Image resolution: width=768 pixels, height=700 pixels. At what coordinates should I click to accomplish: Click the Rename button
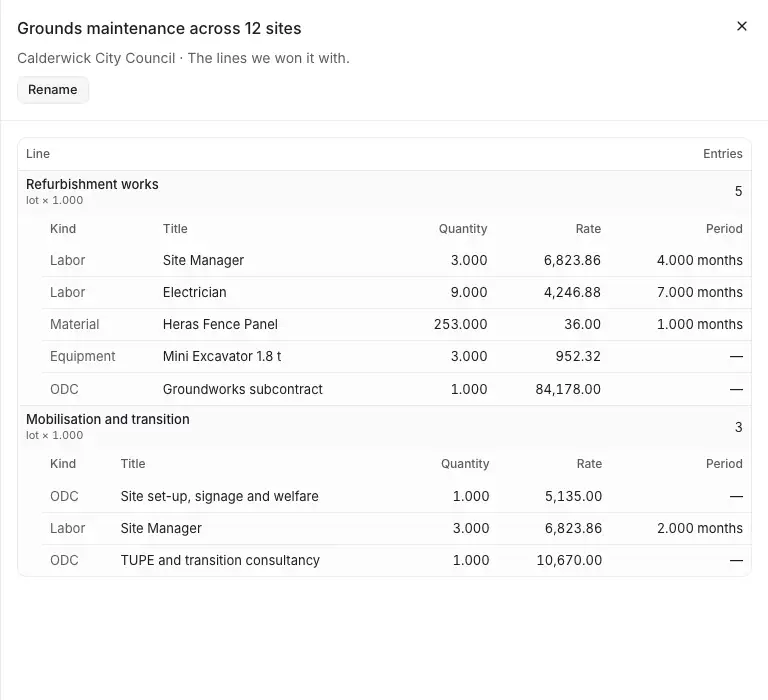pyautogui.click(x=53, y=90)
